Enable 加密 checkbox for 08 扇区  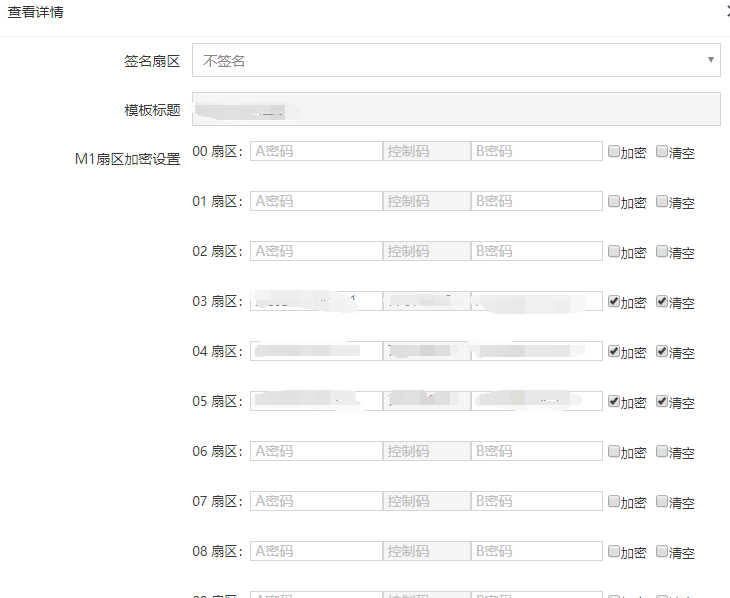613,552
